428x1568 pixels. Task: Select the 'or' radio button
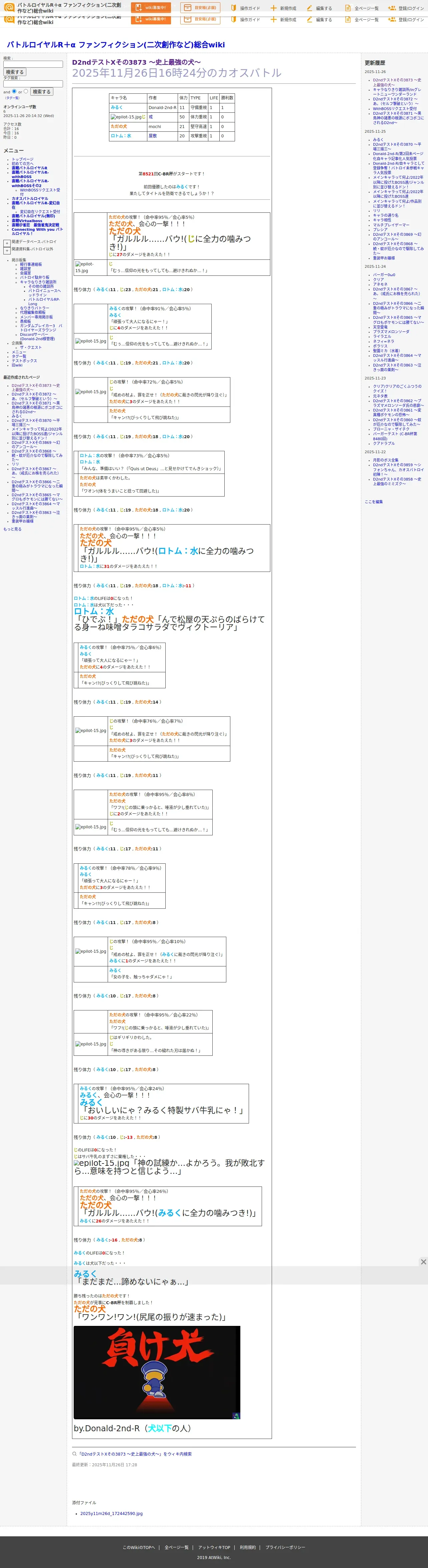(x=26, y=91)
